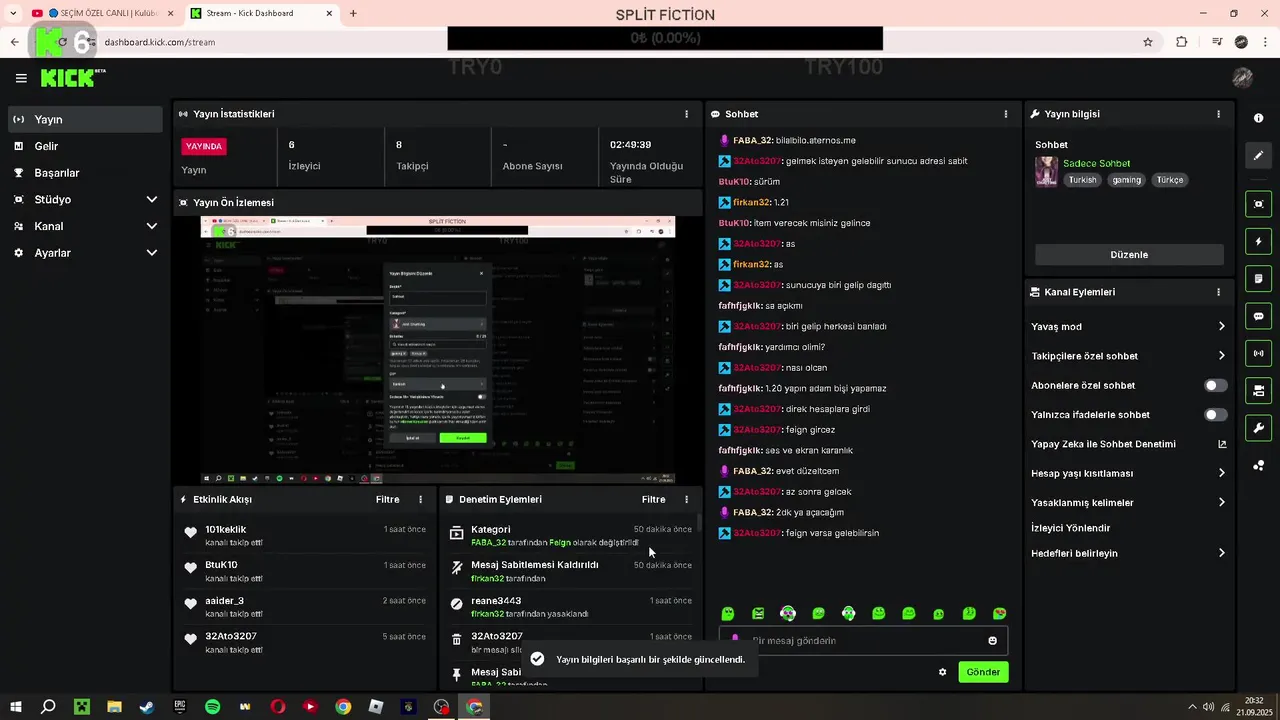
Task: Switch to the SEÇİM ÖZEL CANLI browser tab
Action: click(x=102, y=13)
